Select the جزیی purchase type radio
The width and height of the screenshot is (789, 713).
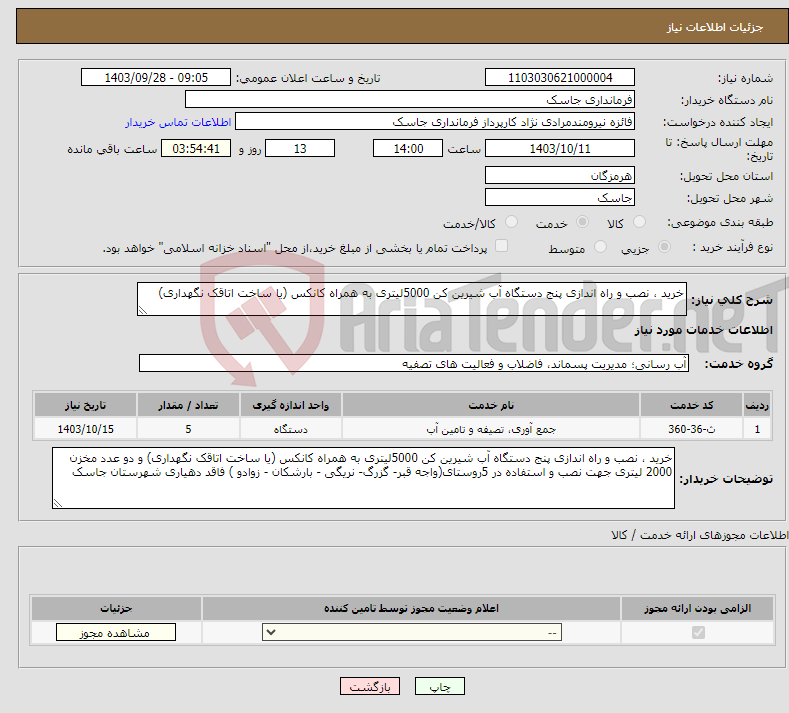[664, 247]
